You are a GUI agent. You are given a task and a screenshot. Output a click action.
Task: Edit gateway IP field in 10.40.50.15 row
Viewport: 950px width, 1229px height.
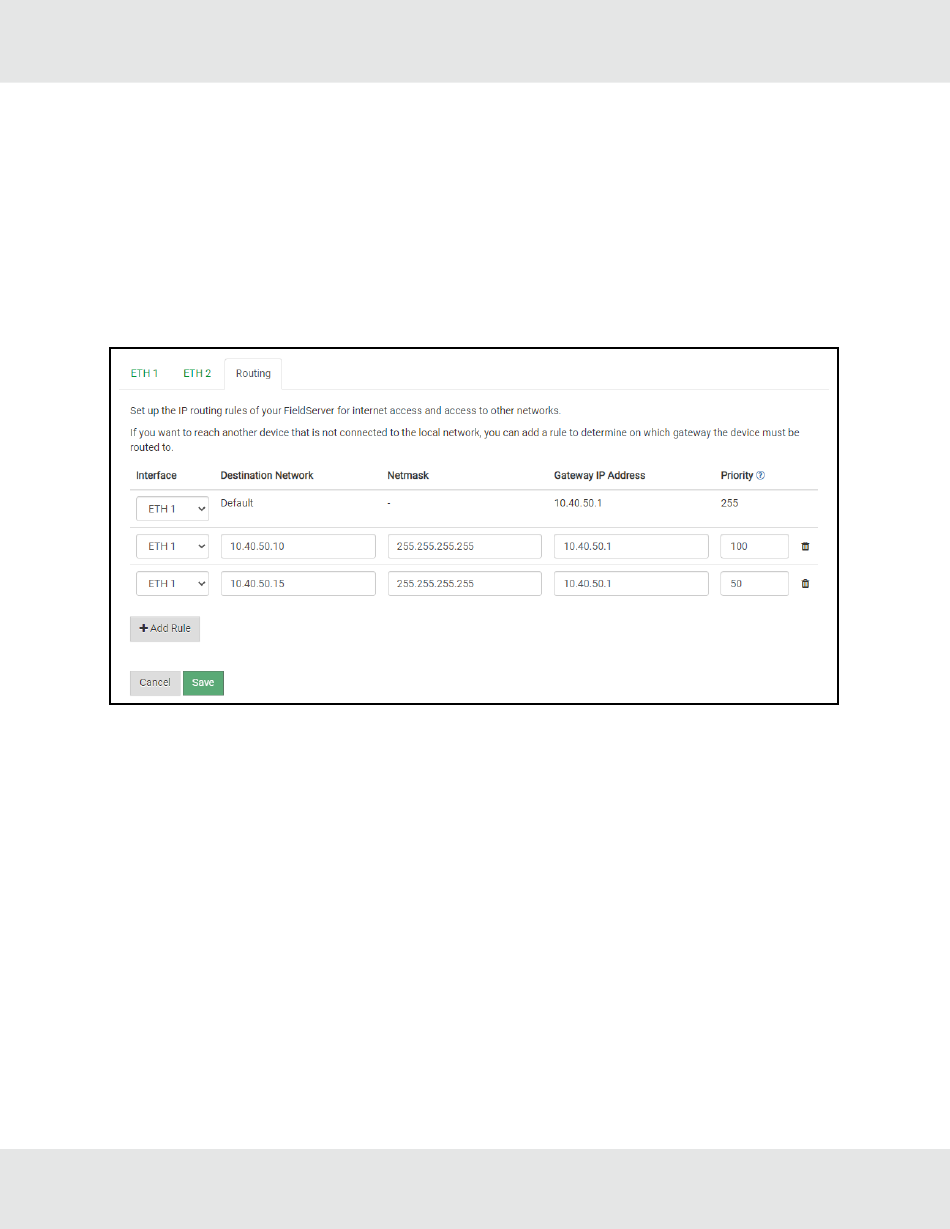click(x=631, y=584)
